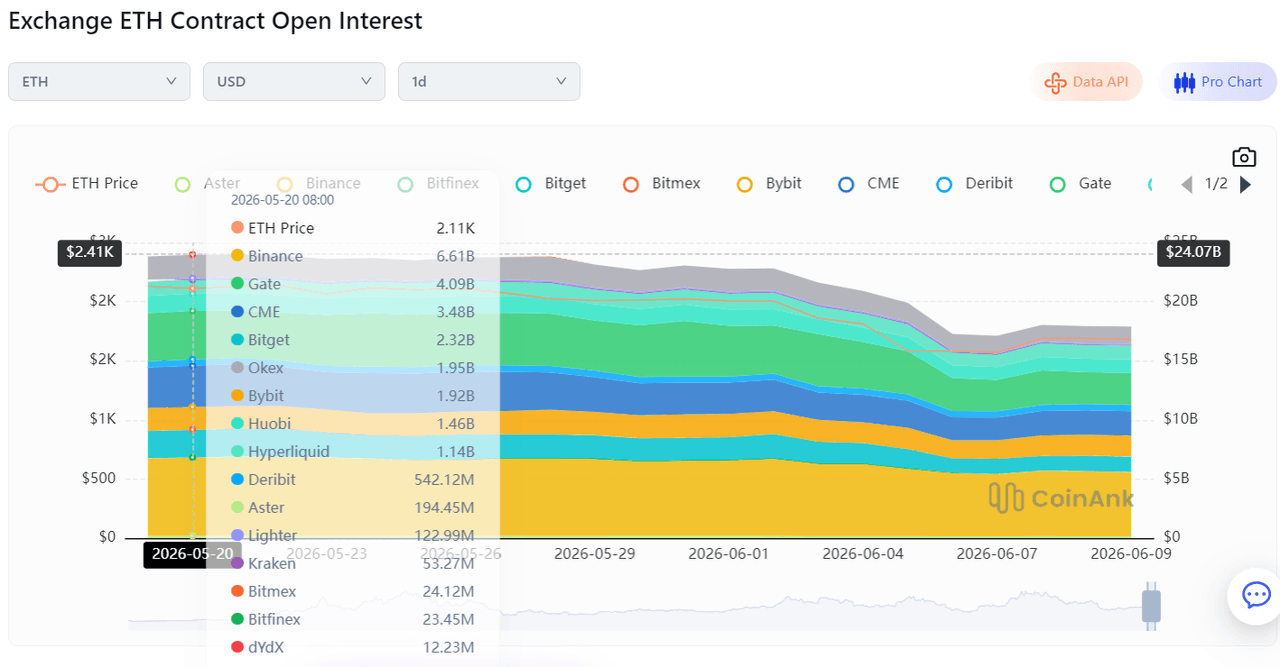Toggle Bybit legend series
Screen dimensions: 1280x667
click(770, 184)
